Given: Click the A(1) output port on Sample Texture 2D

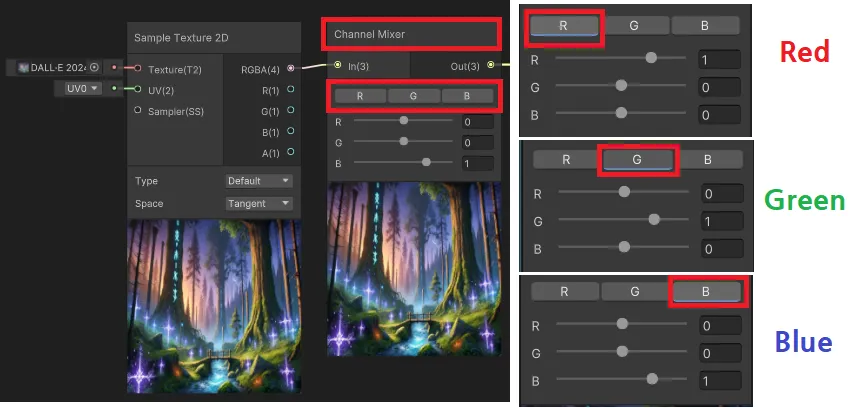Looking at the screenshot, I should pyautogui.click(x=290, y=152).
